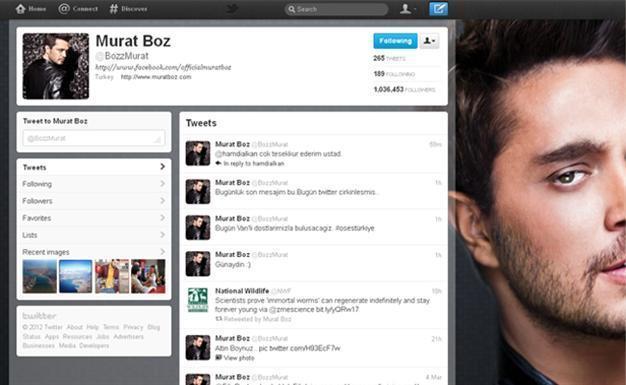Click the Privacy link in the footer
Screen dimensions: 626x385
pos(133,327)
